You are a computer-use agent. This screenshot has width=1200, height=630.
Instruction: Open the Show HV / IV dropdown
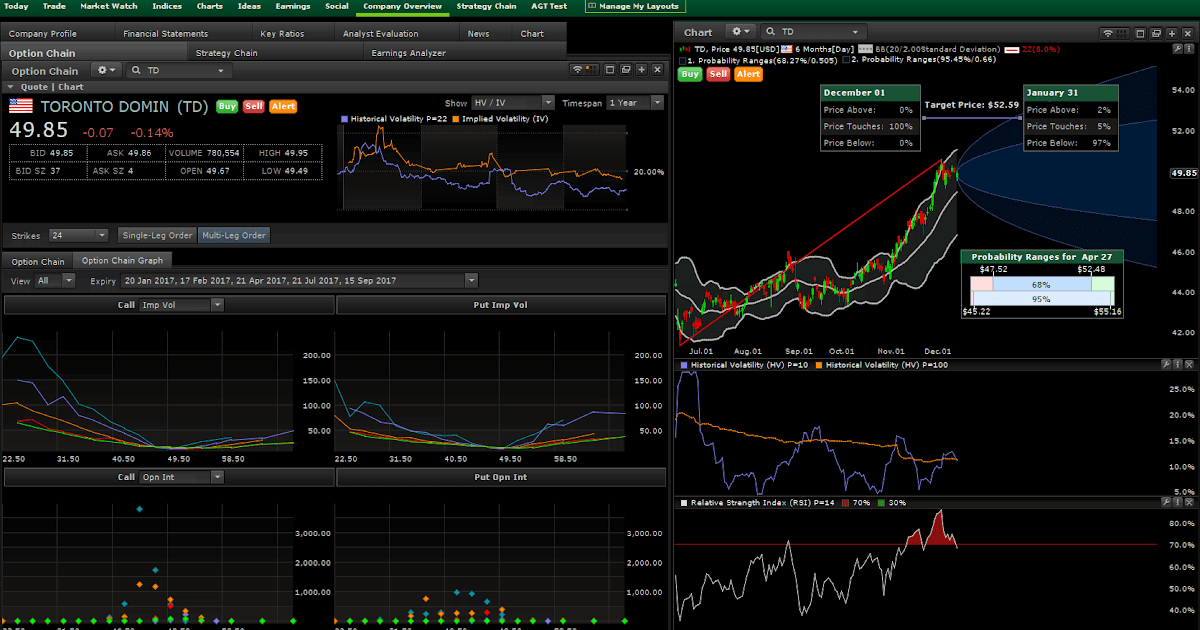coord(513,102)
